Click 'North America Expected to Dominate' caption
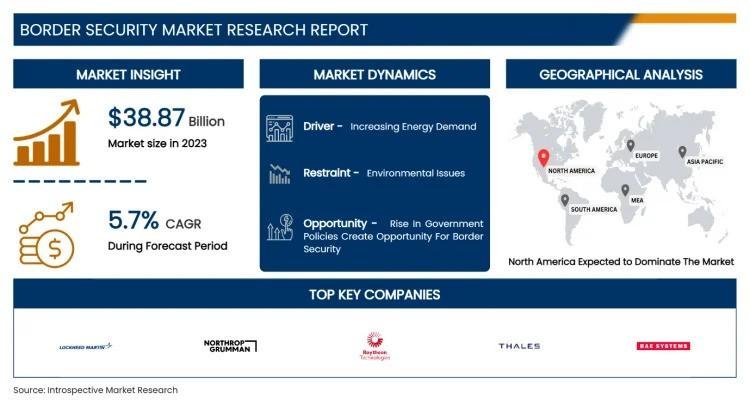This screenshot has width=750, height=410. (x=621, y=262)
